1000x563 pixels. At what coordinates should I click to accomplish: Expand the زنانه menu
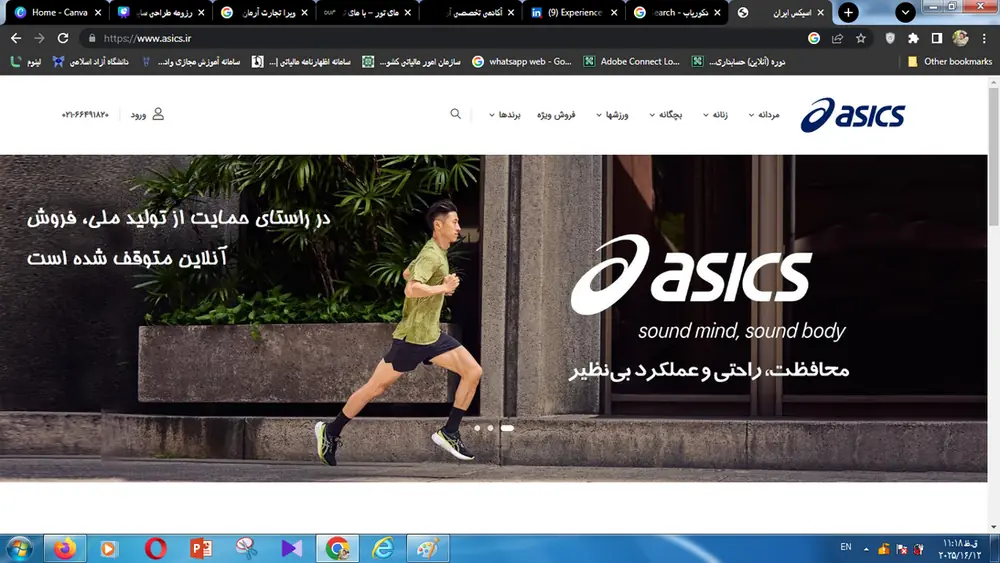(x=715, y=114)
